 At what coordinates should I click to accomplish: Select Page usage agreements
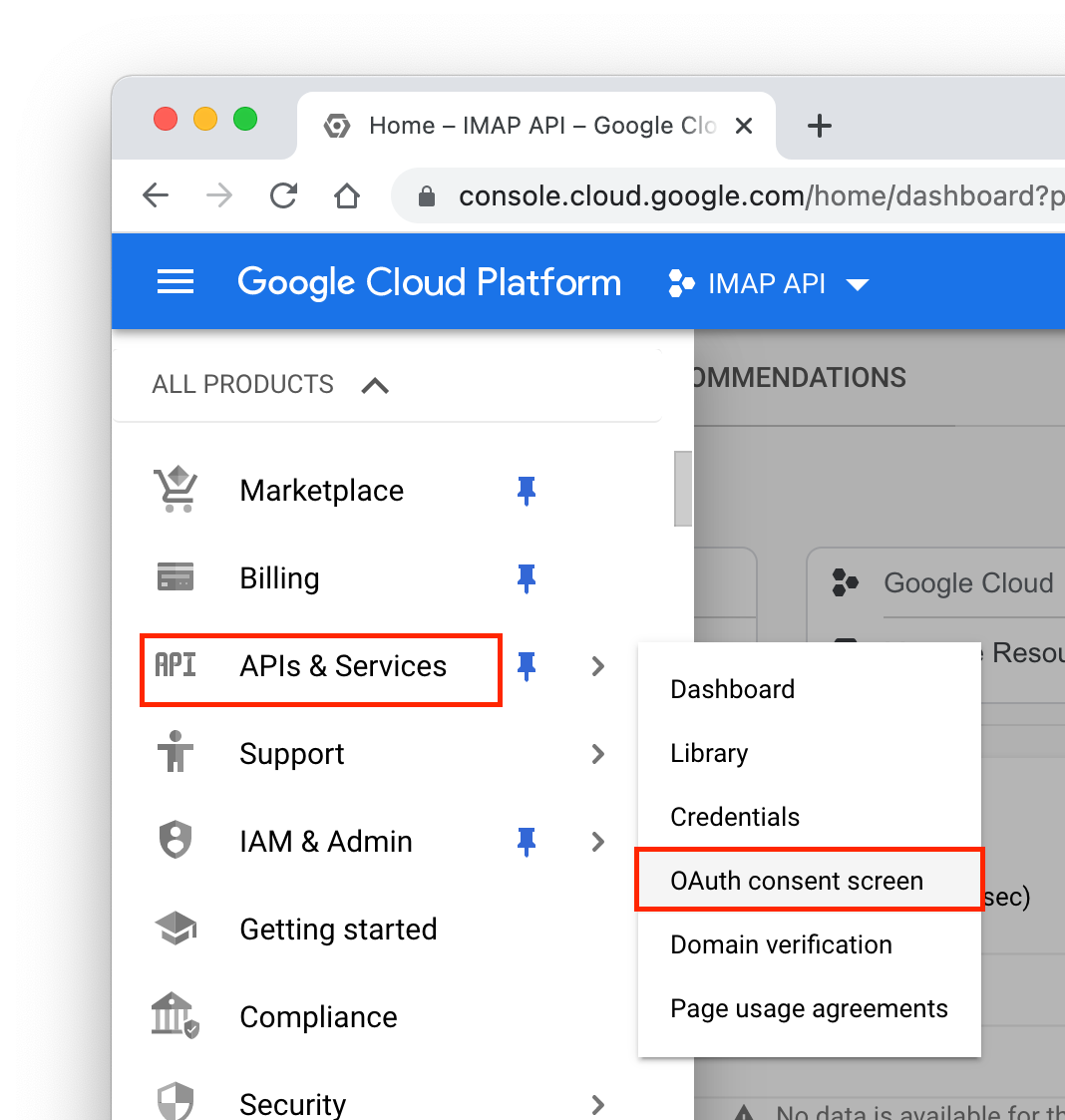pyautogui.click(x=810, y=1008)
